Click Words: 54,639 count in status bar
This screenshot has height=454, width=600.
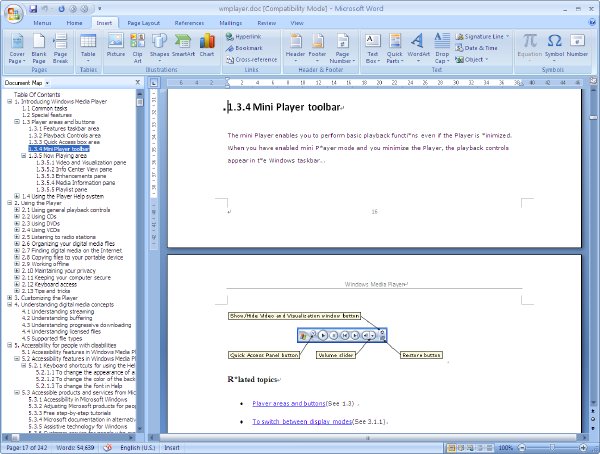(75, 447)
